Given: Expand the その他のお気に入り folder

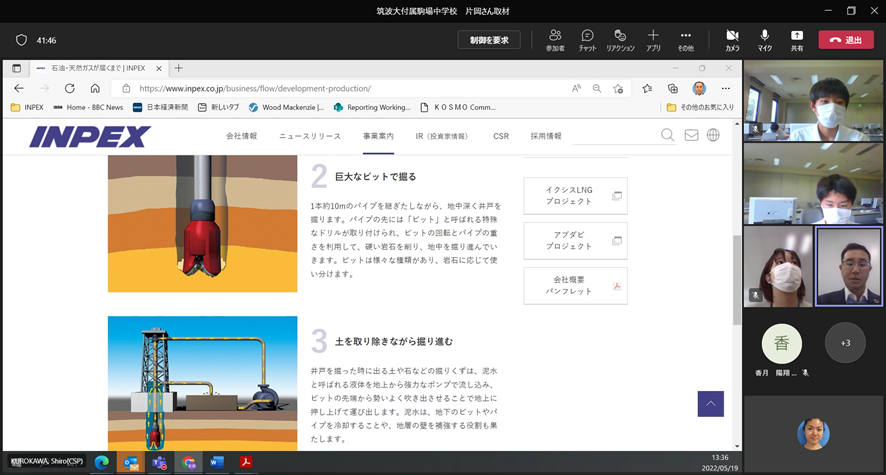Looking at the screenshot, I should pyautogui.click(x=700, y=107).
